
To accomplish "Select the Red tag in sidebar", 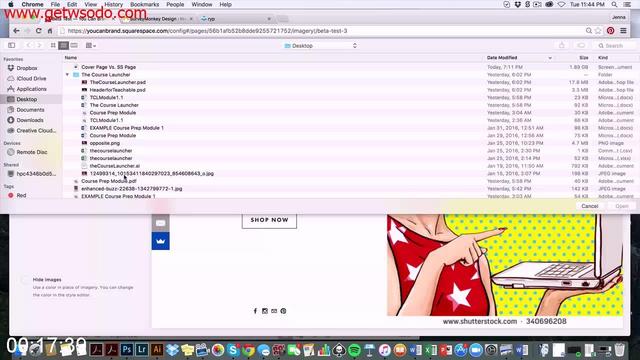I will [x=21, y=196].
